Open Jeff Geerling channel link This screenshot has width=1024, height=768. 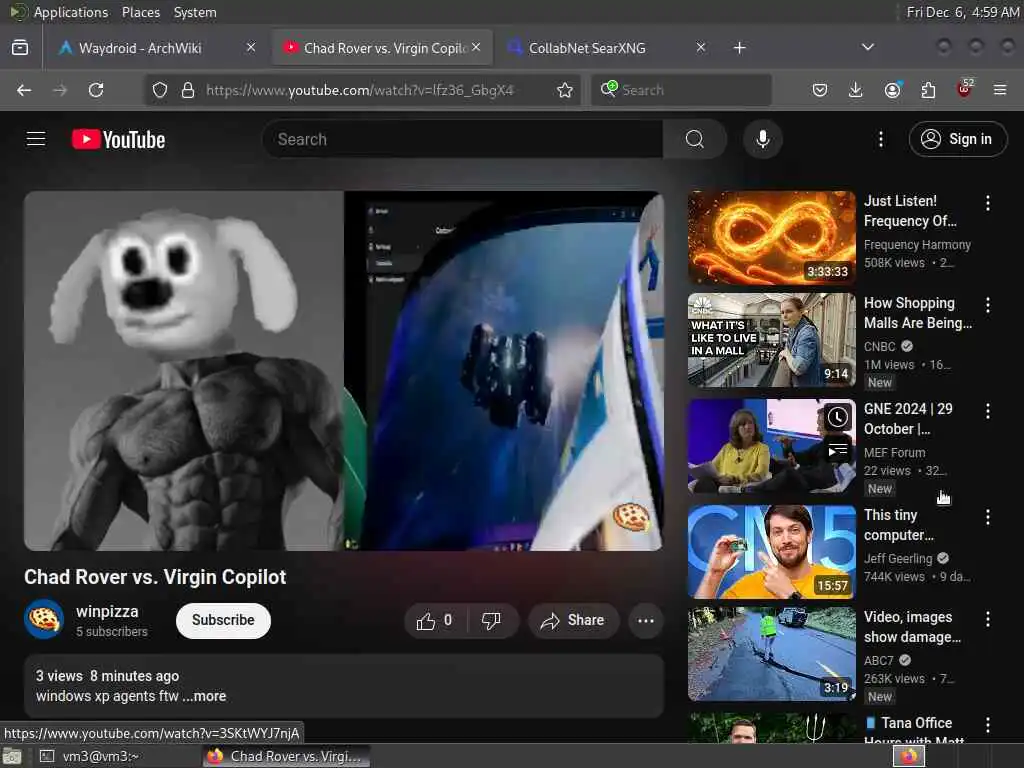point(898,558)
